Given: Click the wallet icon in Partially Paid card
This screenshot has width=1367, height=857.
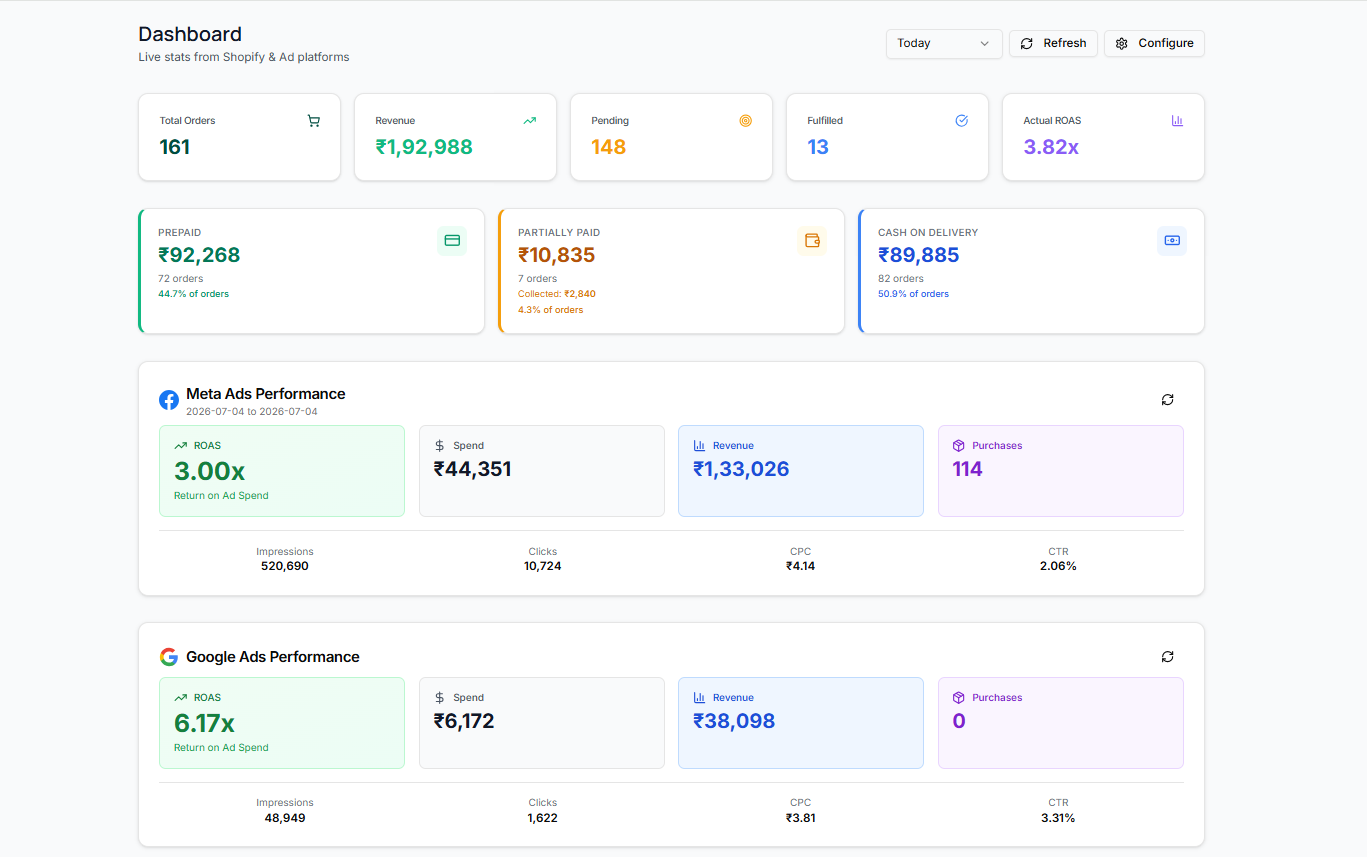Looking at the screenshot, I should coord(812,241).
